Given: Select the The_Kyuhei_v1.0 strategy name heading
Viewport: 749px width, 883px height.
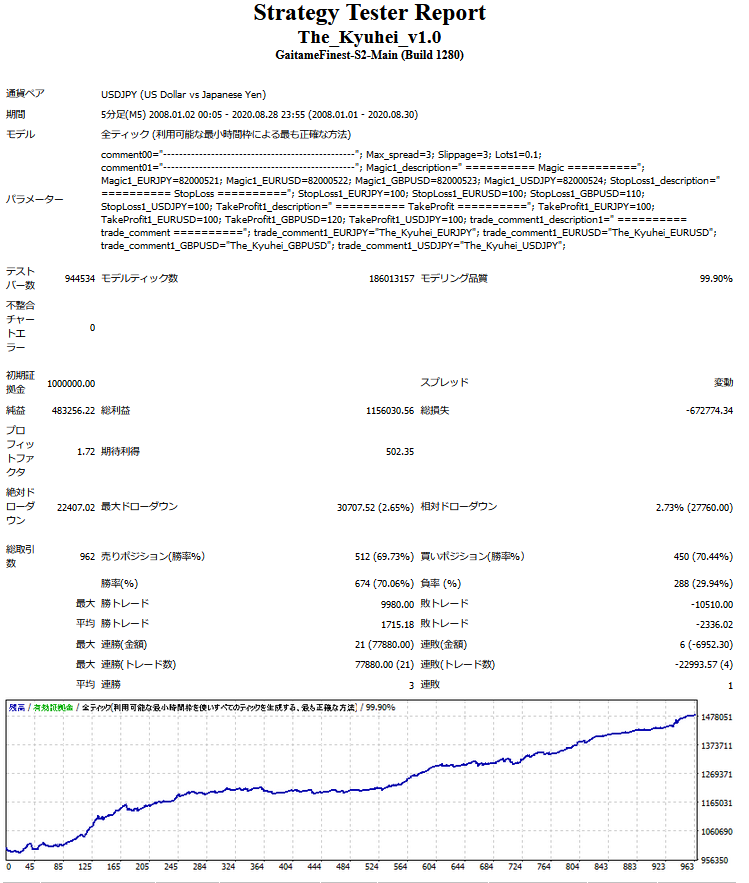Looking at the screenshot, I should [x=369, y=37].
